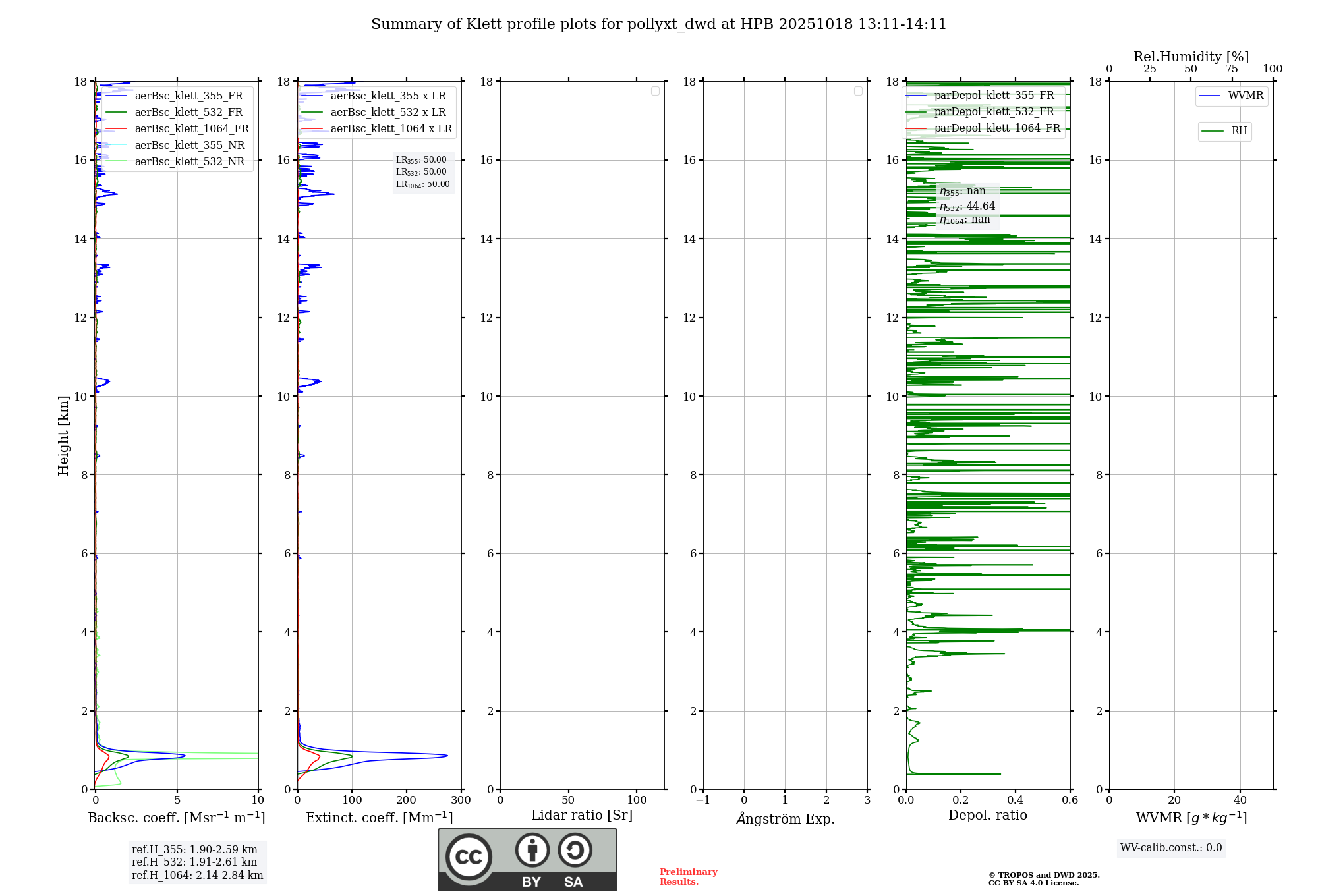Viewport: 1318px width, 896px height.
Task: Click the LR532: 50.00 annotation
Action: tap(421, 172)
